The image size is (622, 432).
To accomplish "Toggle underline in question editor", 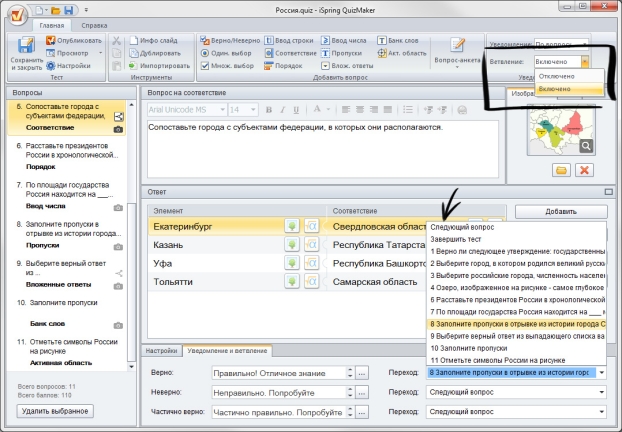I will [x=296, y=110].
